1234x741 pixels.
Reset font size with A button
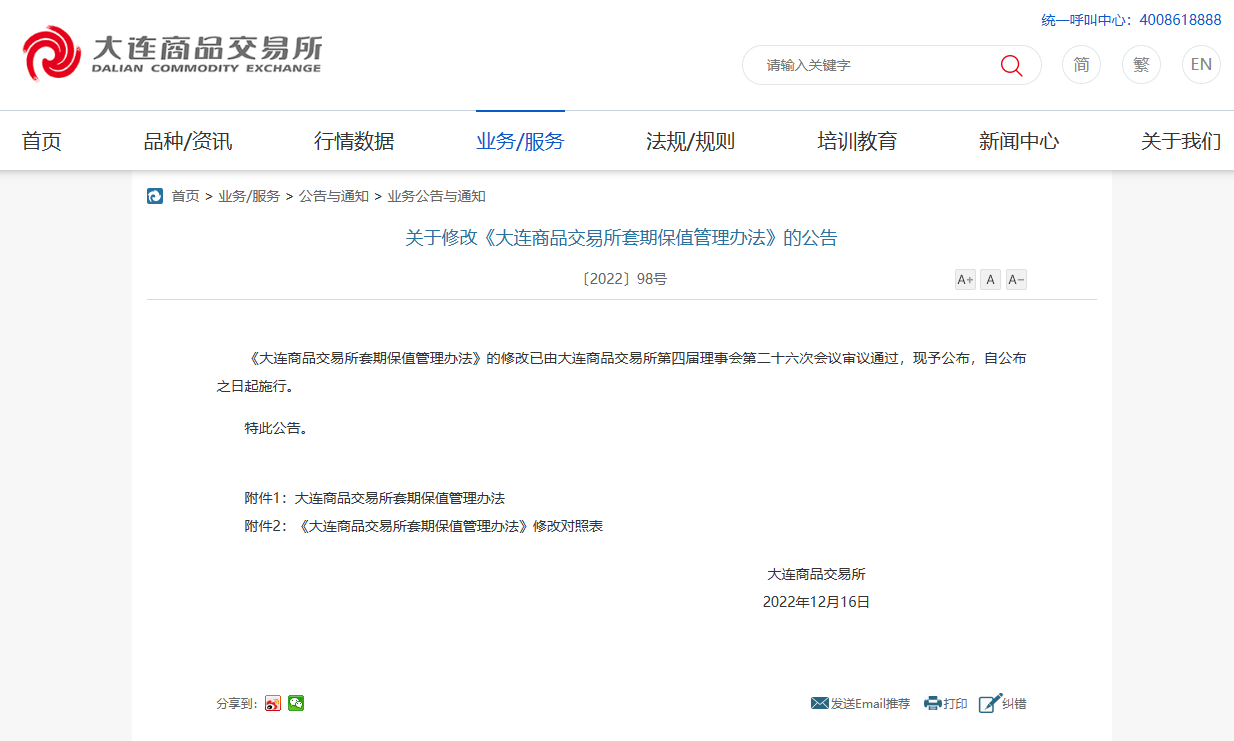990,280
